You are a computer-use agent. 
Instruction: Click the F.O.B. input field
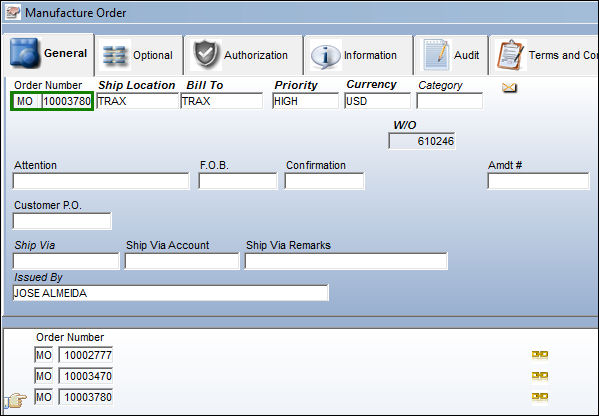pyautogui.click(x=238, y=181)
